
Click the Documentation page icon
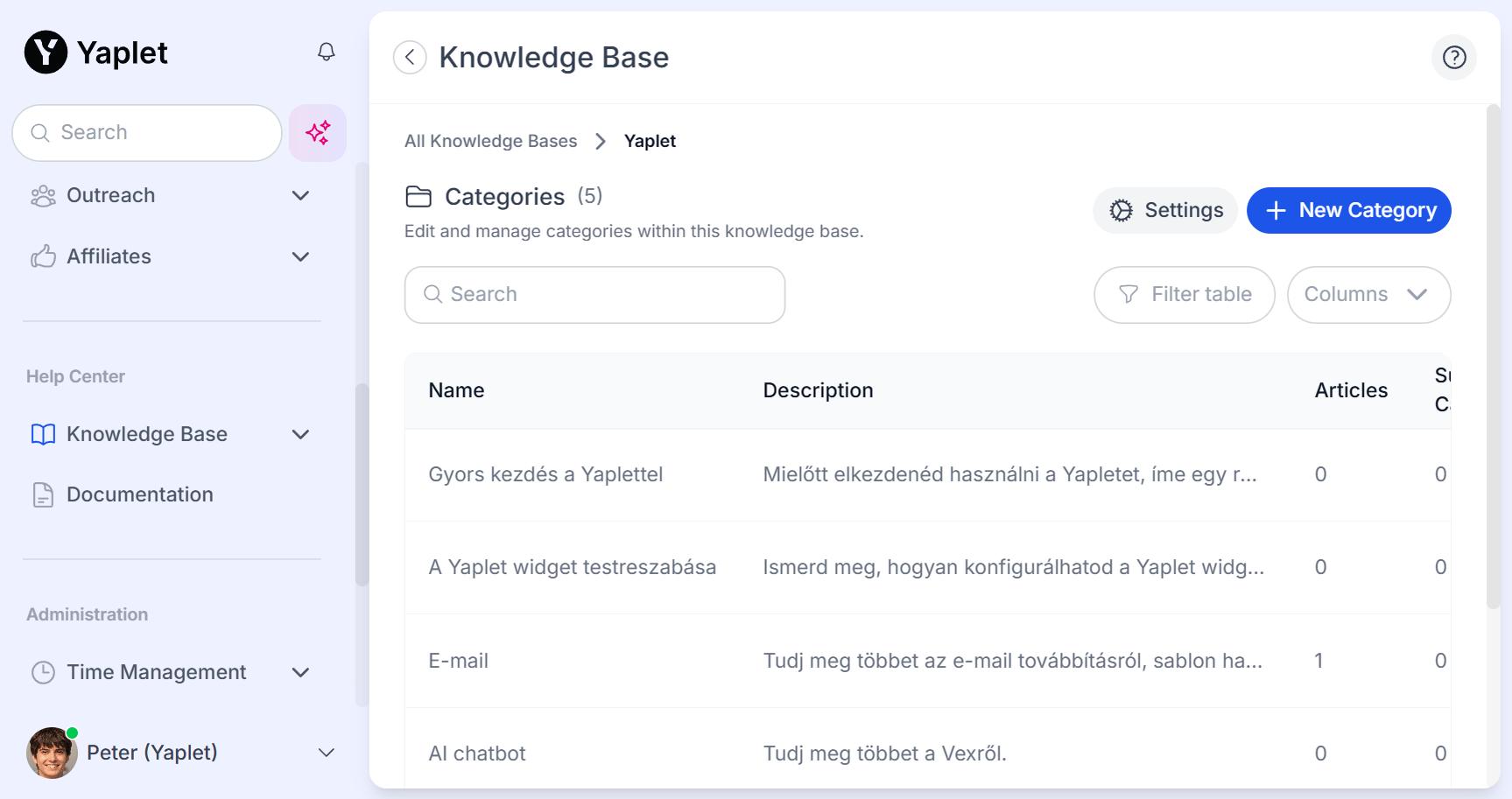[43, 494]
